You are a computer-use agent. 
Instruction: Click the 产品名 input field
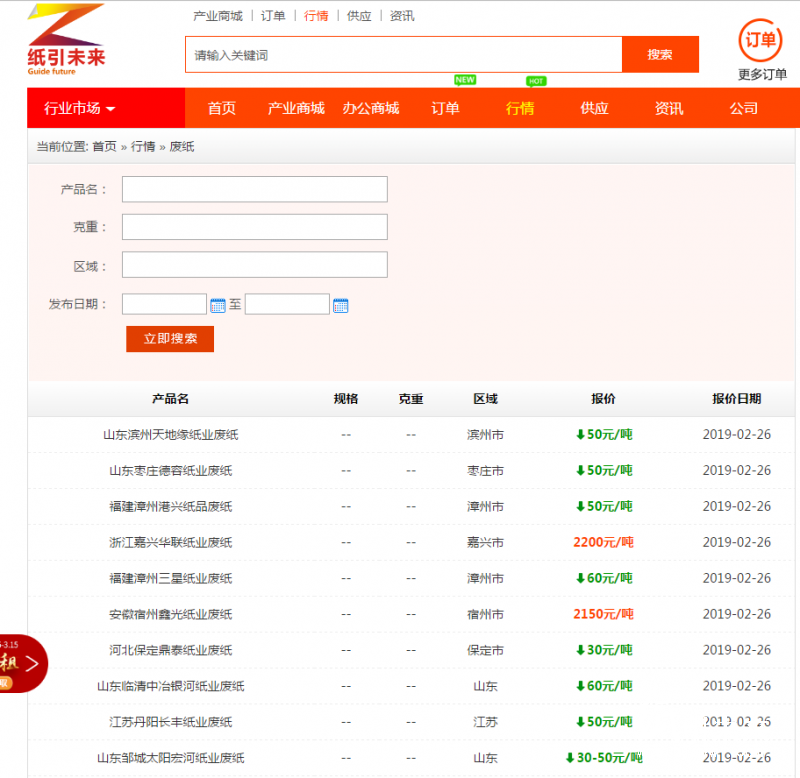[x=254, y=189]
